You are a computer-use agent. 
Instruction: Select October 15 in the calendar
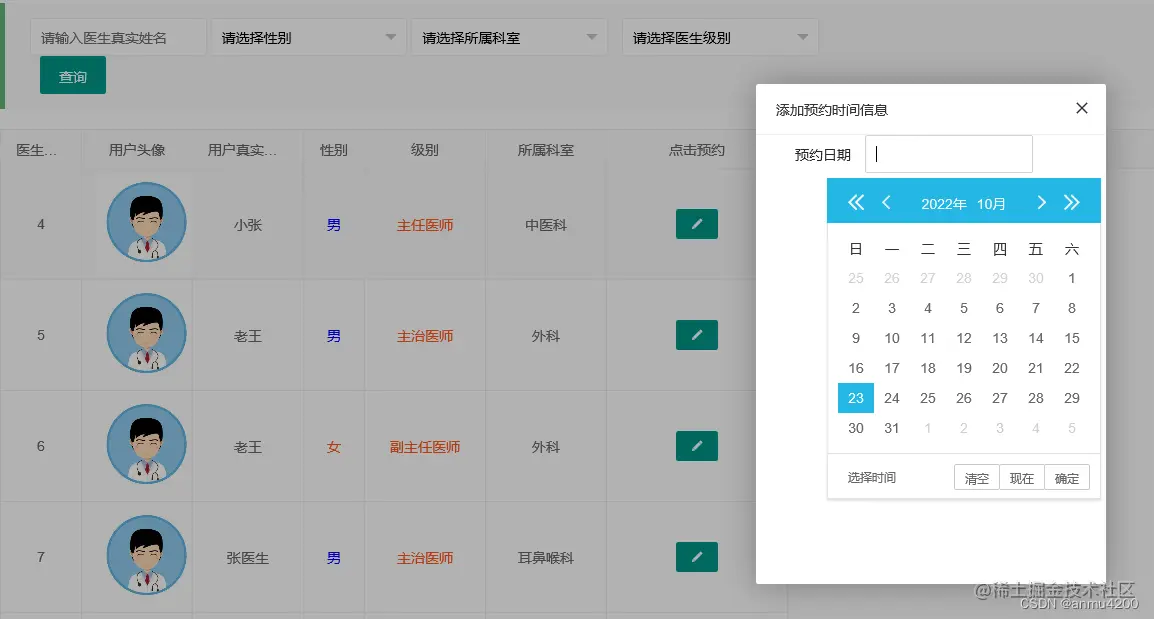pos(1071,338)
